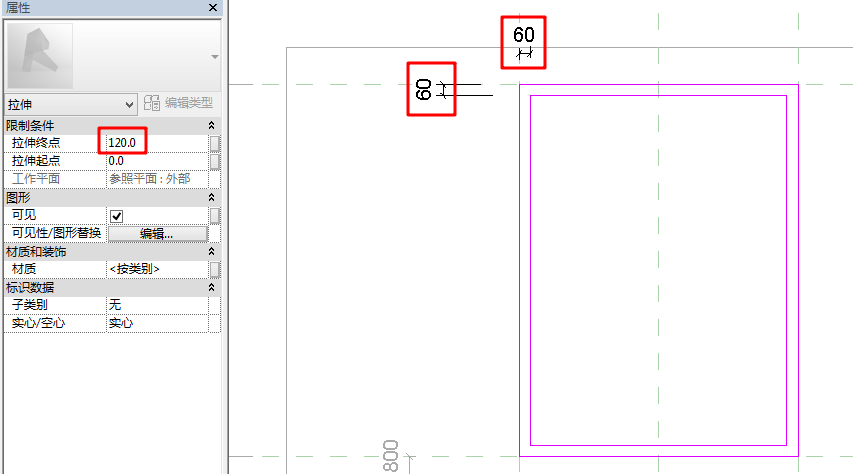Click the associate parameter button for 材质
This screenshot has width=853, height=474.
pos(215,269)
